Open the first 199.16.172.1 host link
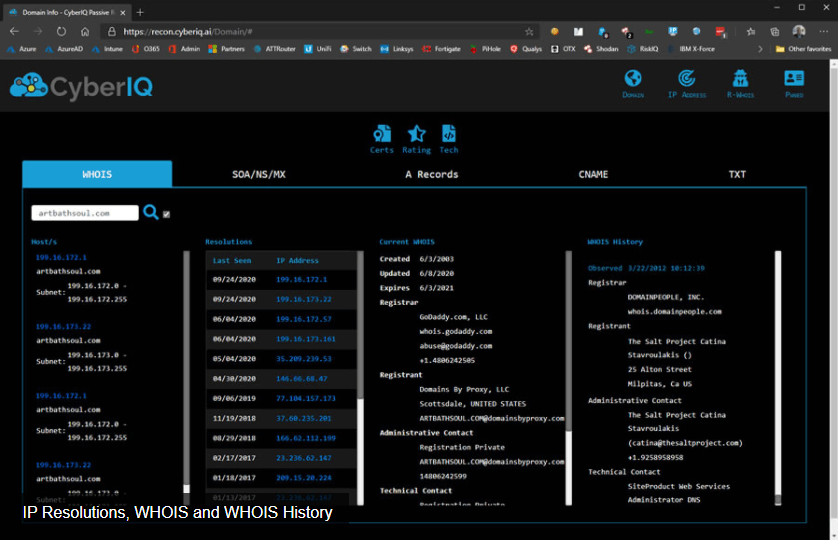 coord(61,257)
